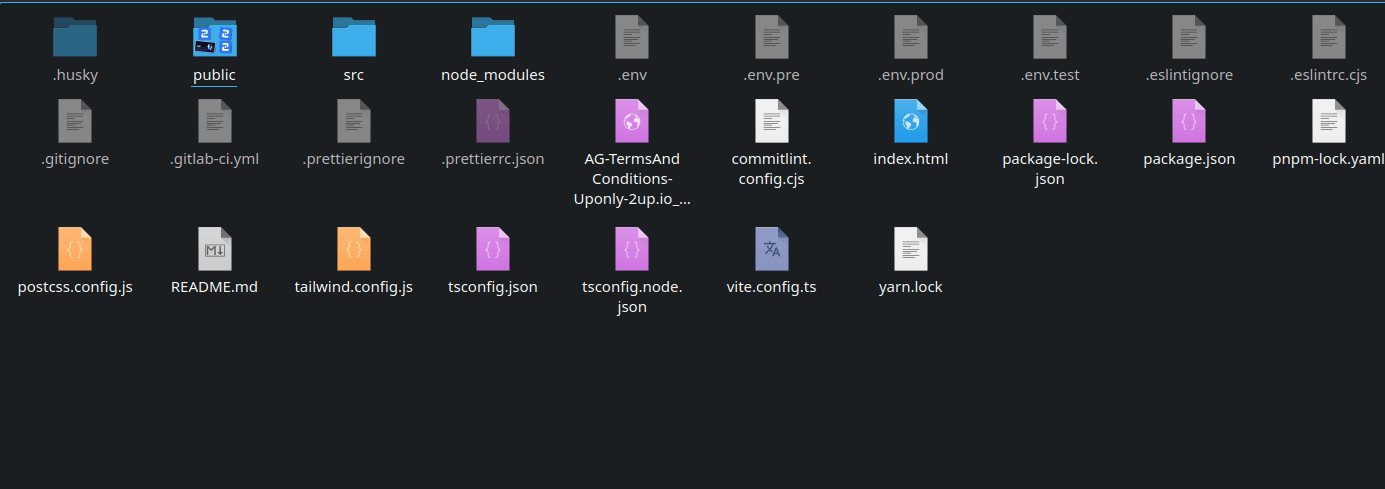Select the package.json file icon
The width and height of the screenshot is (1385, 489).
pos(1189,122)
